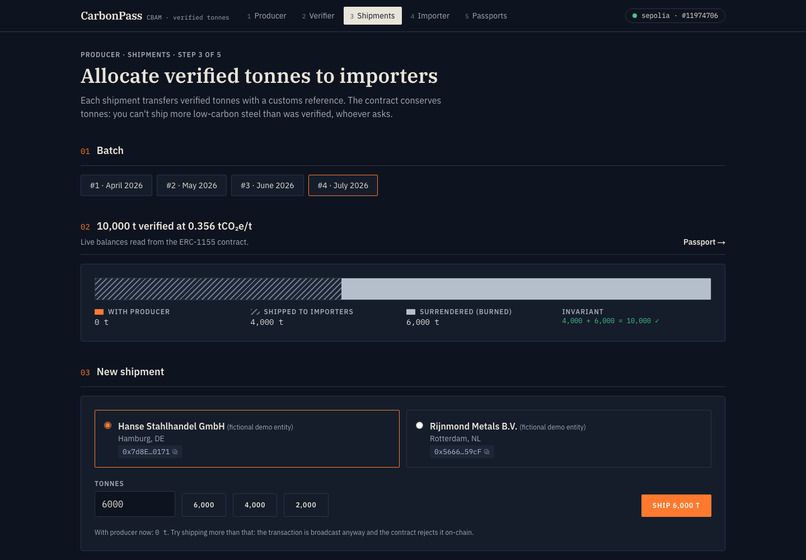
Task: Focus the Tonnes input field
Action: point(135,504)
